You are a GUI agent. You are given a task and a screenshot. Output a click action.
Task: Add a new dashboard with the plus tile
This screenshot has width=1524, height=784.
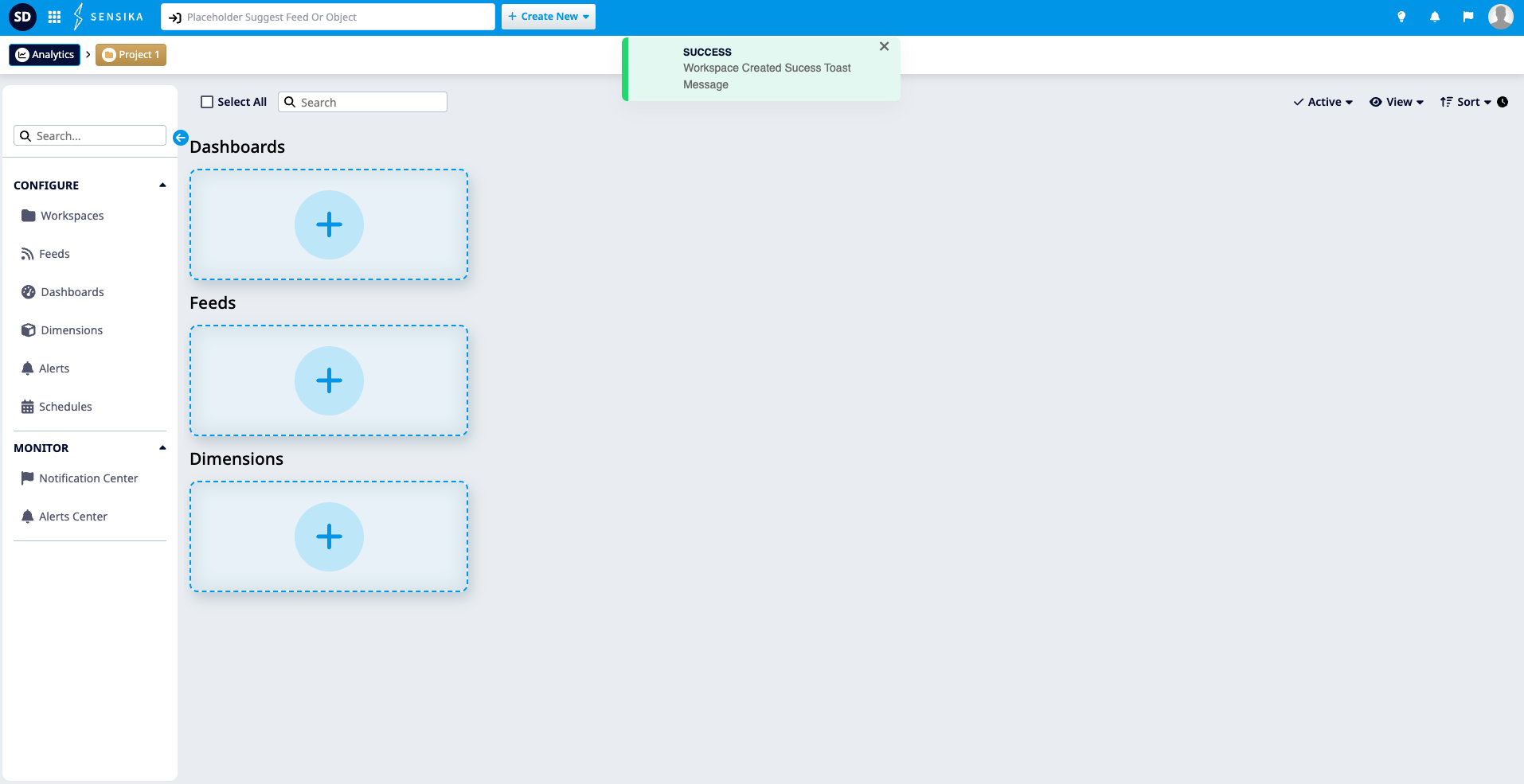[329, 224]
